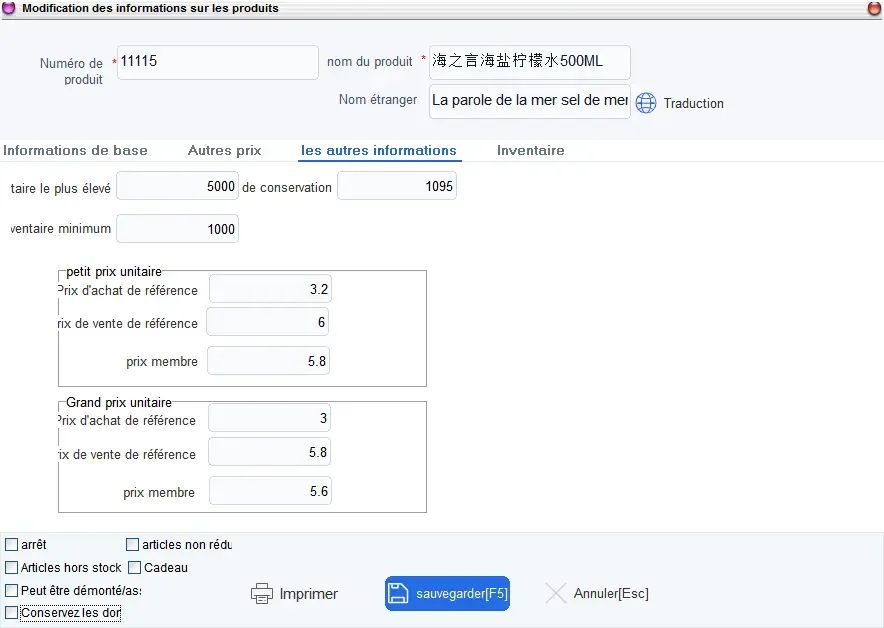Click the de conservation label
Viewport: 884px width, 628px height.
[287, 188]
